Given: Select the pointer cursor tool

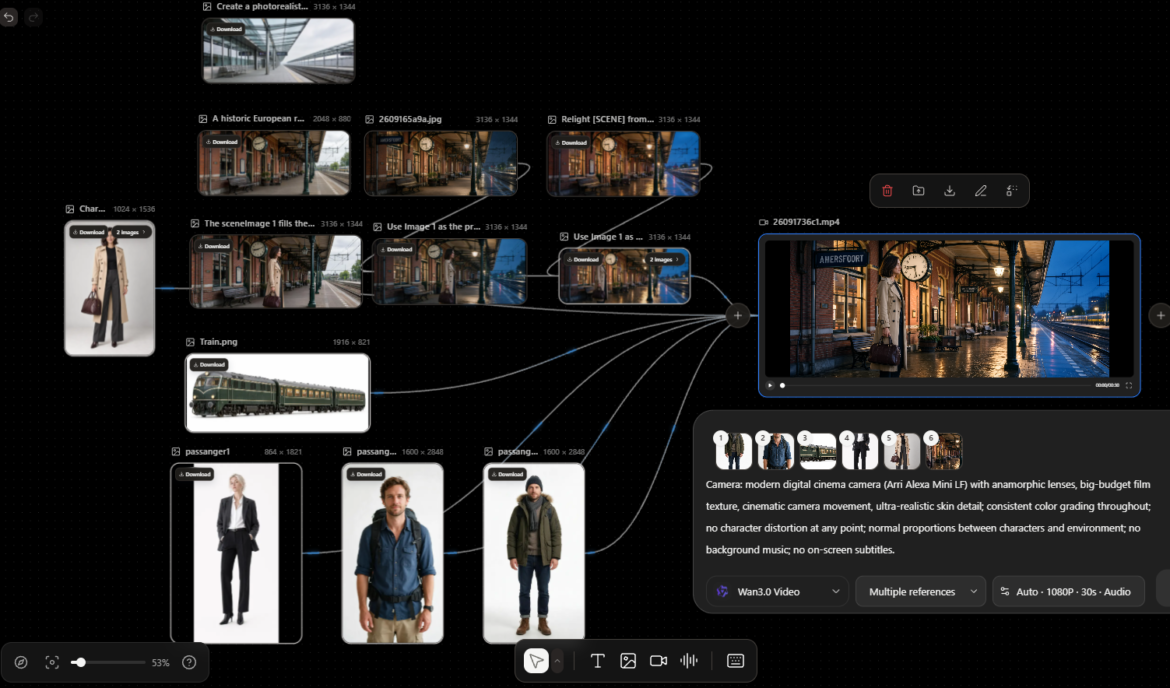Looking at the screenshot, I should point(536,660).
